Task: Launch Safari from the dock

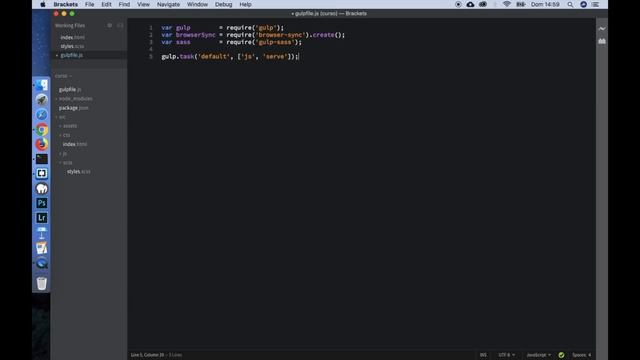Action: 42,115
